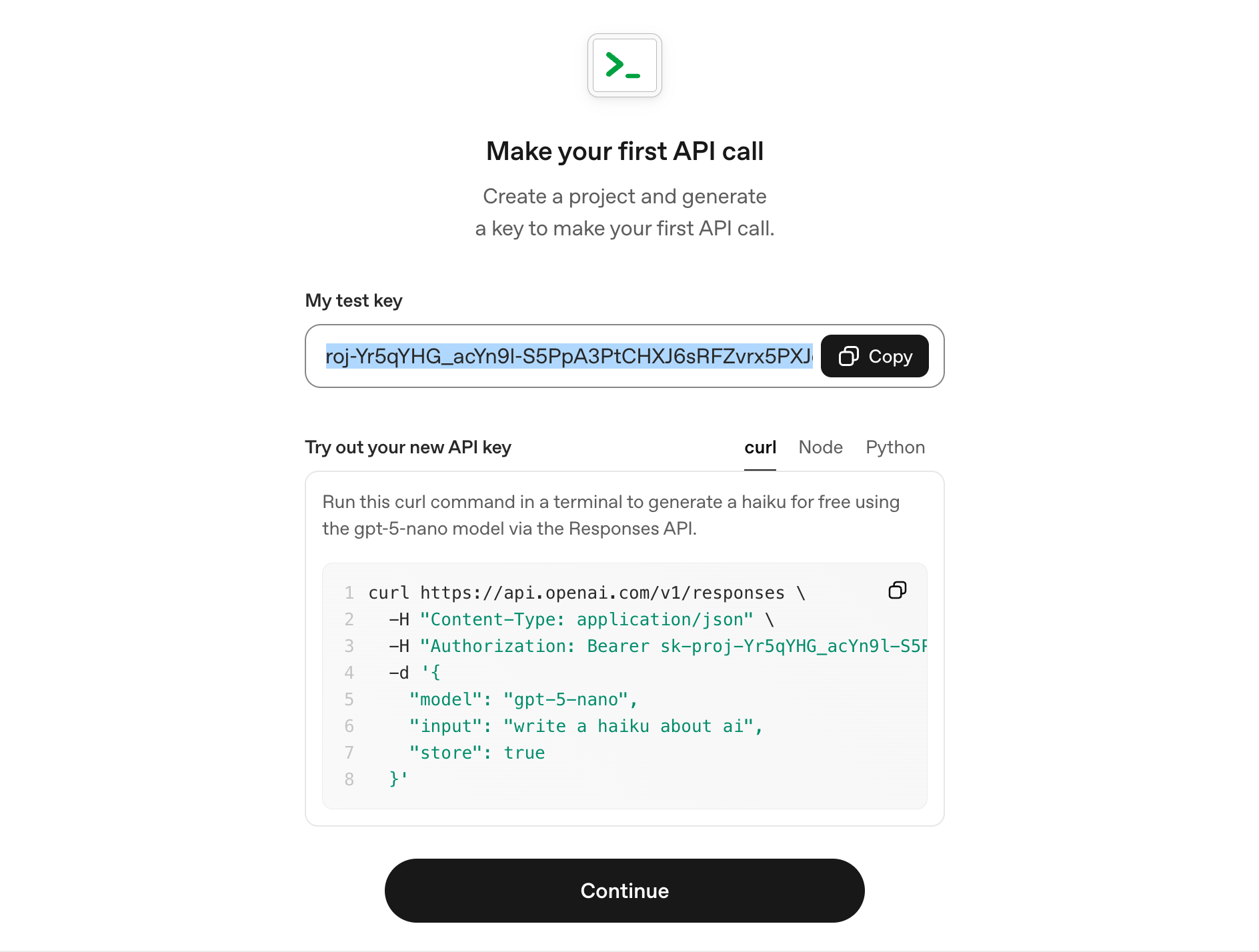Click the Content-Type header code line
Image resolution: width=1259 pixels, height=952 pixels.
580,619
